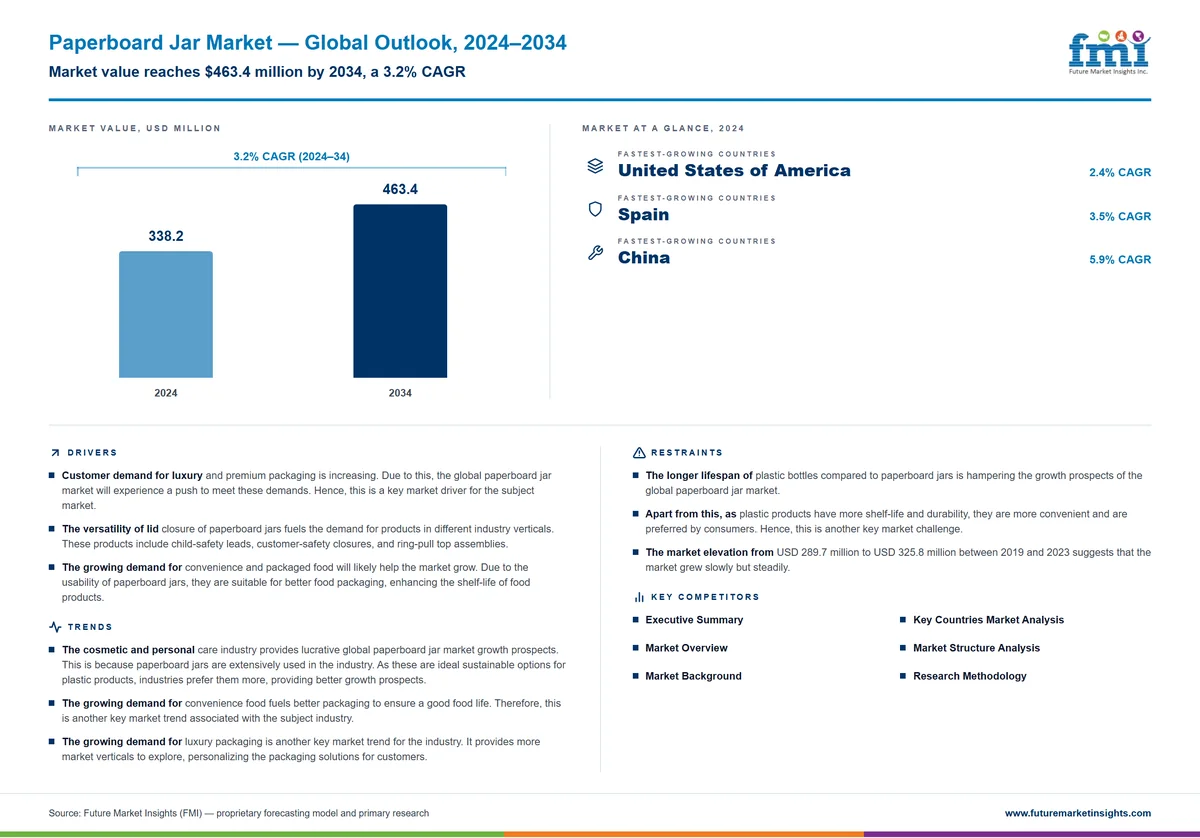Click the trend bullet mentioning luxury packaging
This screenshot has height=838, width=1200.
click(295, 749)
